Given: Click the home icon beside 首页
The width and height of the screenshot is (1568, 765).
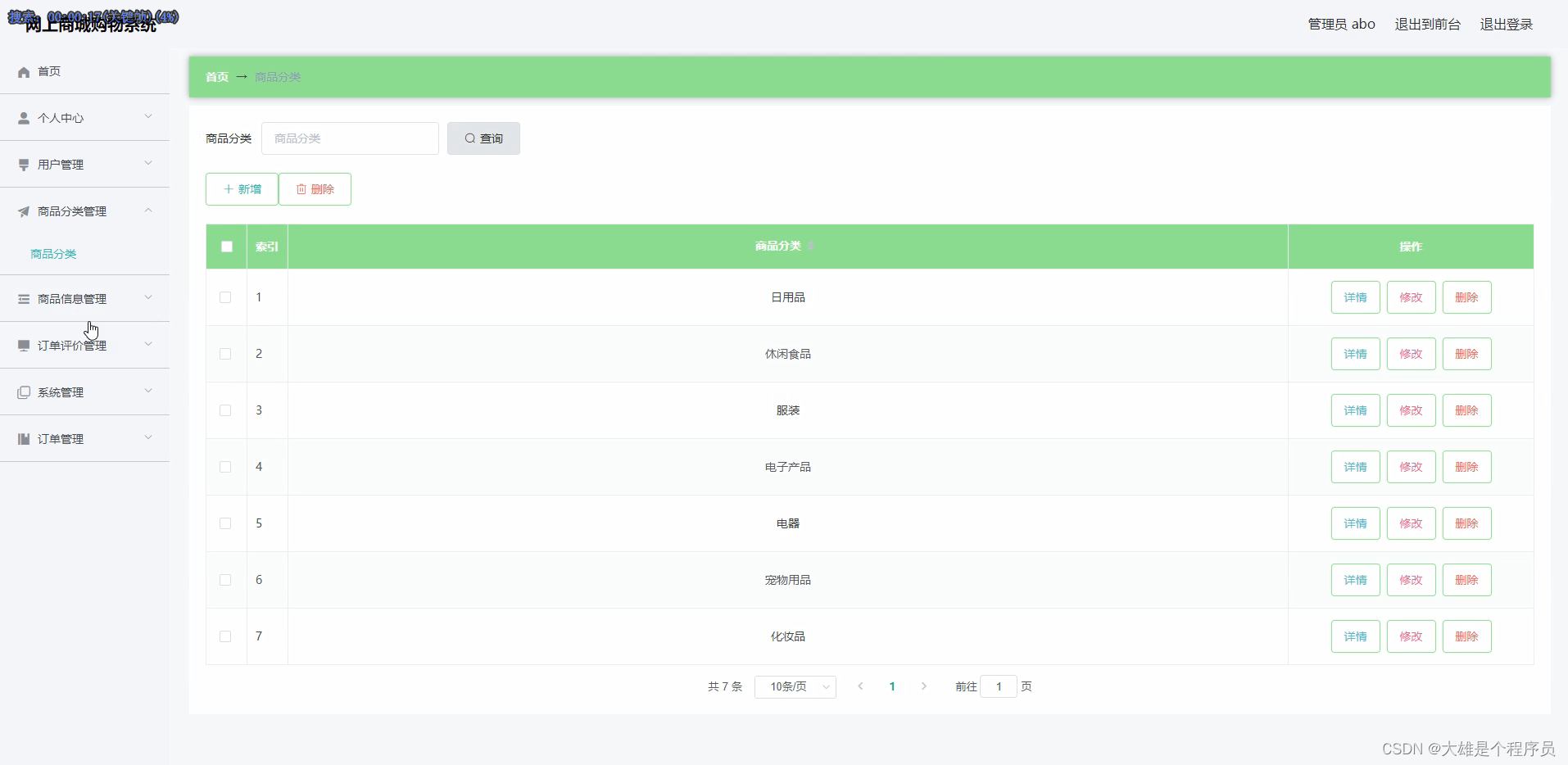Looking at the screenshot, I should [x=24, y=72].
